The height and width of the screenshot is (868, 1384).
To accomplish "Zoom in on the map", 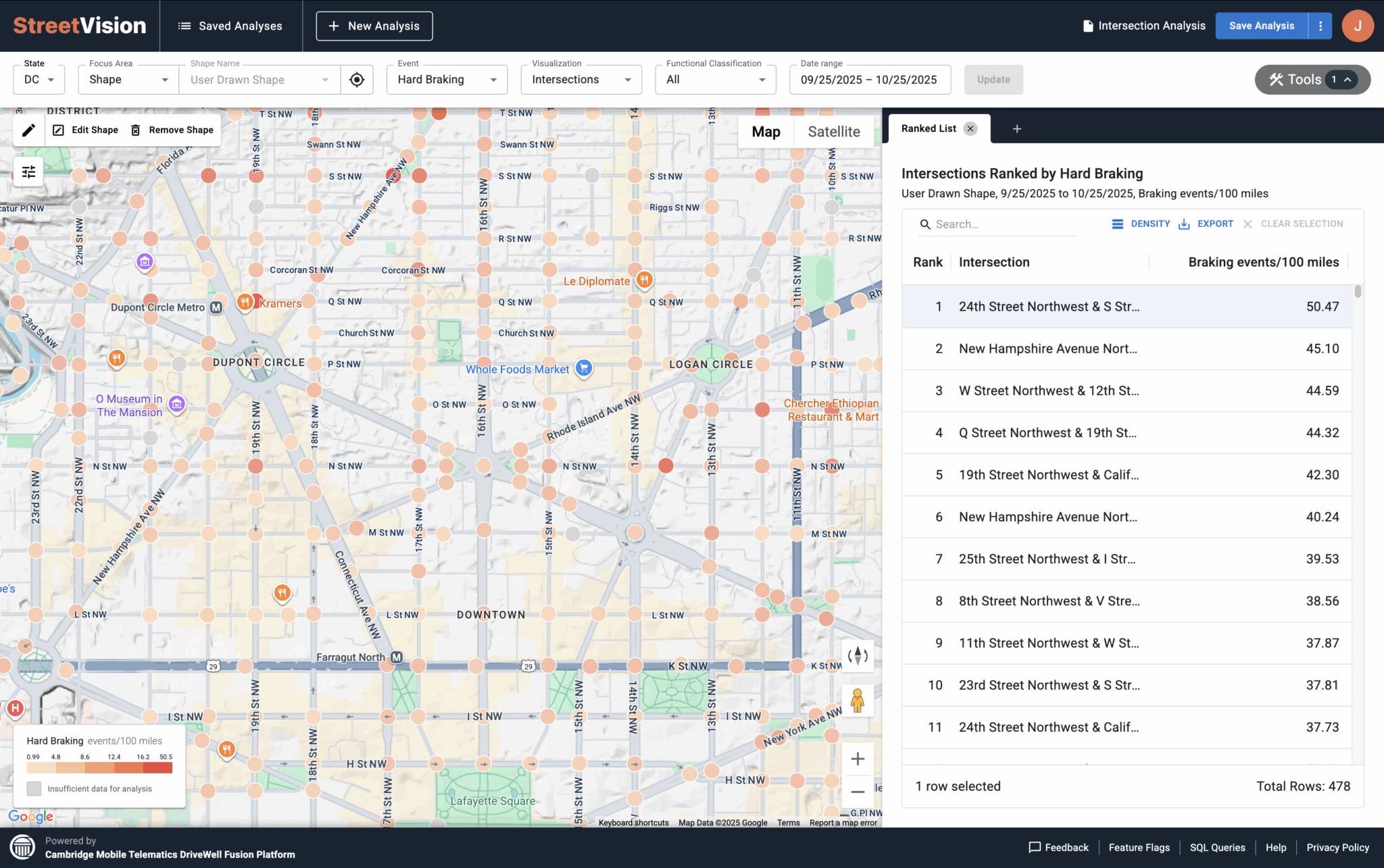I will [857, 759].
